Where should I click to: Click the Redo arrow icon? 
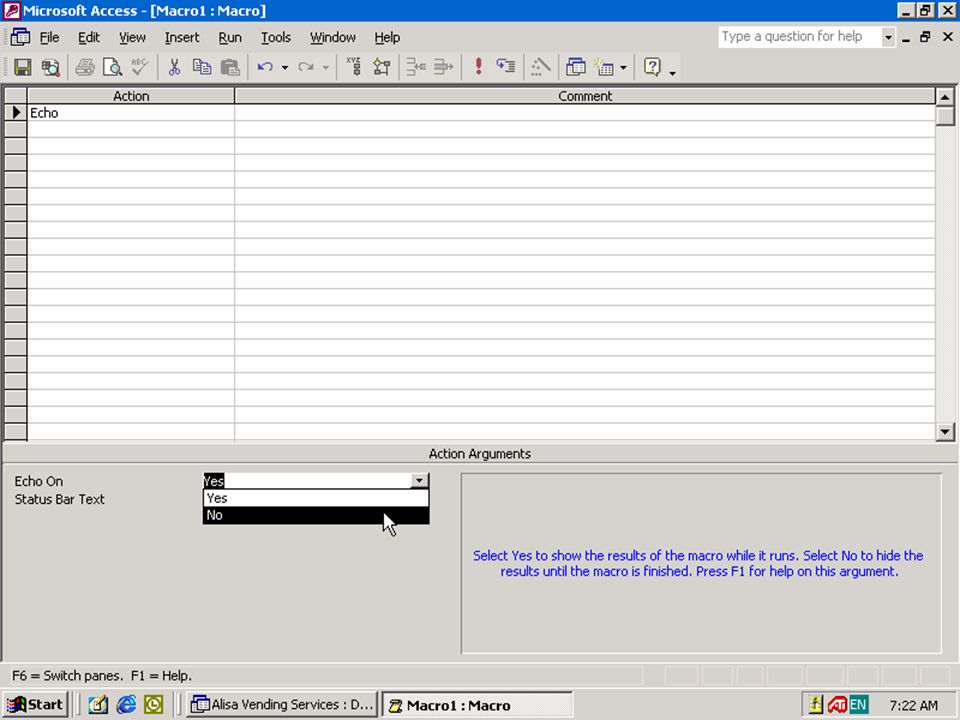point(306,67)
